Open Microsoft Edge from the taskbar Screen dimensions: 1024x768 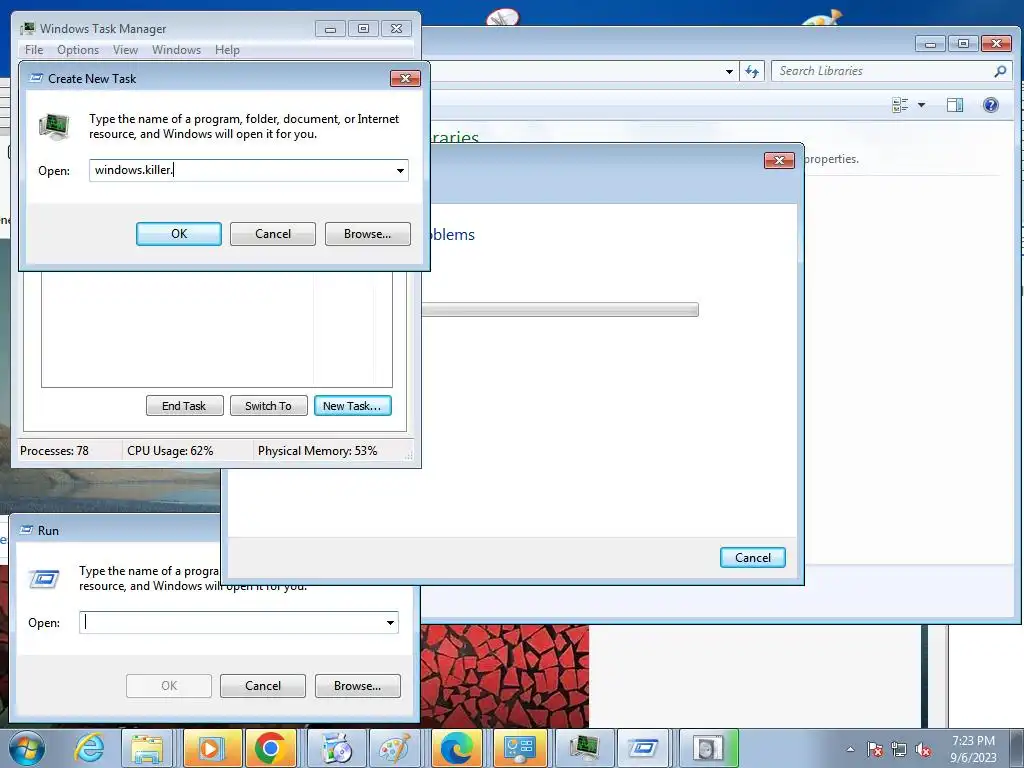click(x=456, y=748)
